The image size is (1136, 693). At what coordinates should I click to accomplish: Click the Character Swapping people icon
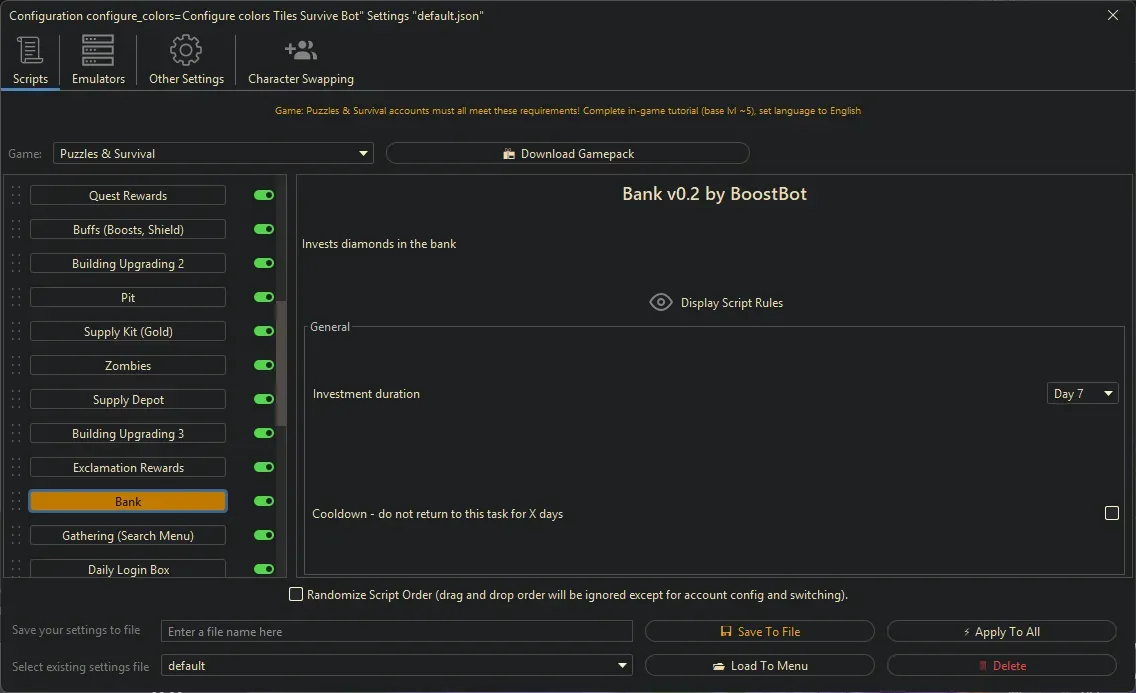pos(299,48)
